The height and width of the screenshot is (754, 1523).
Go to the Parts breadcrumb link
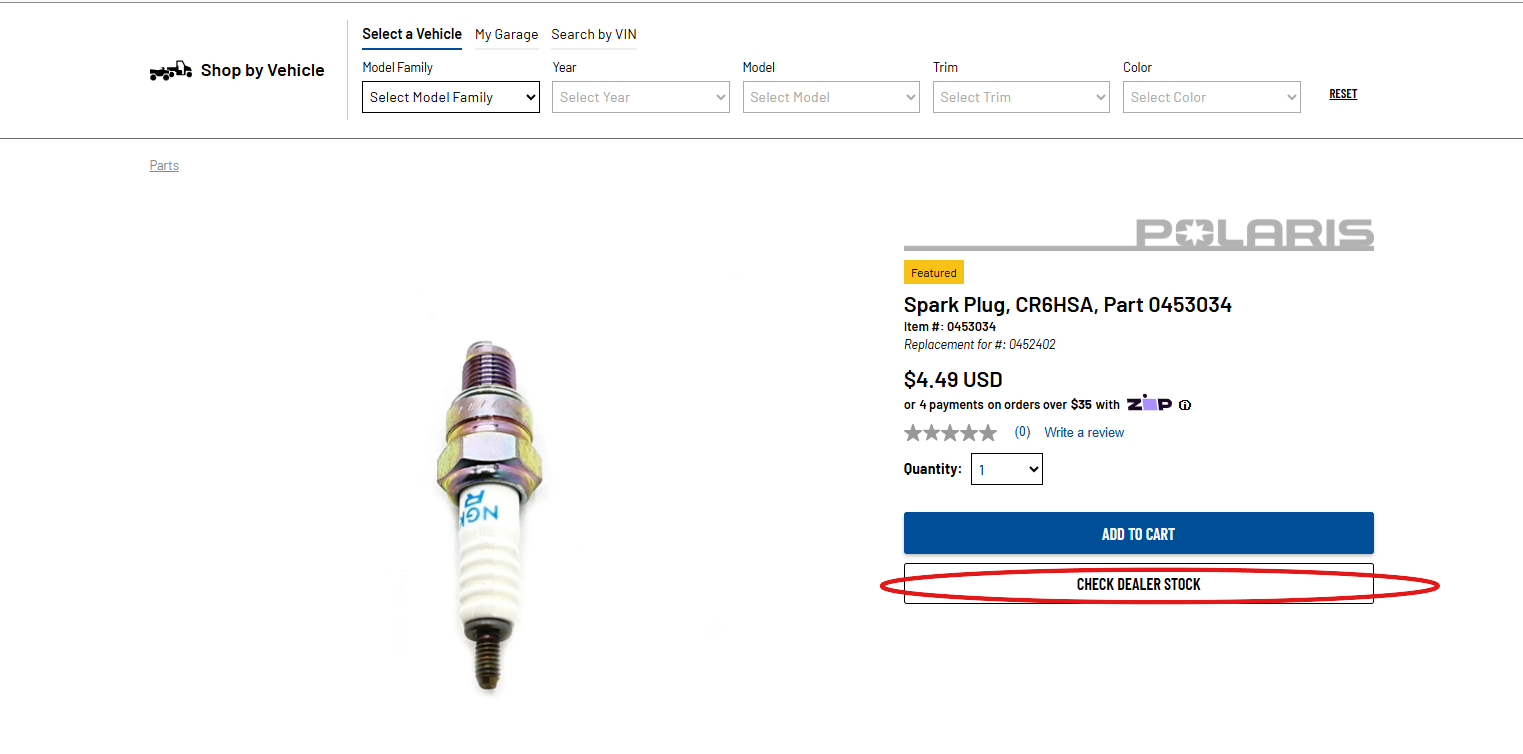164,166
